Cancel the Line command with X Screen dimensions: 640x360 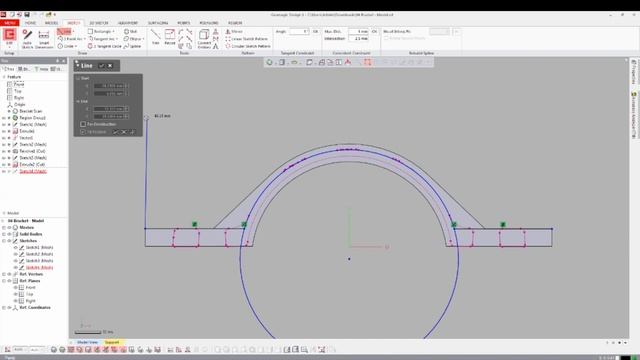pos(110,66)
